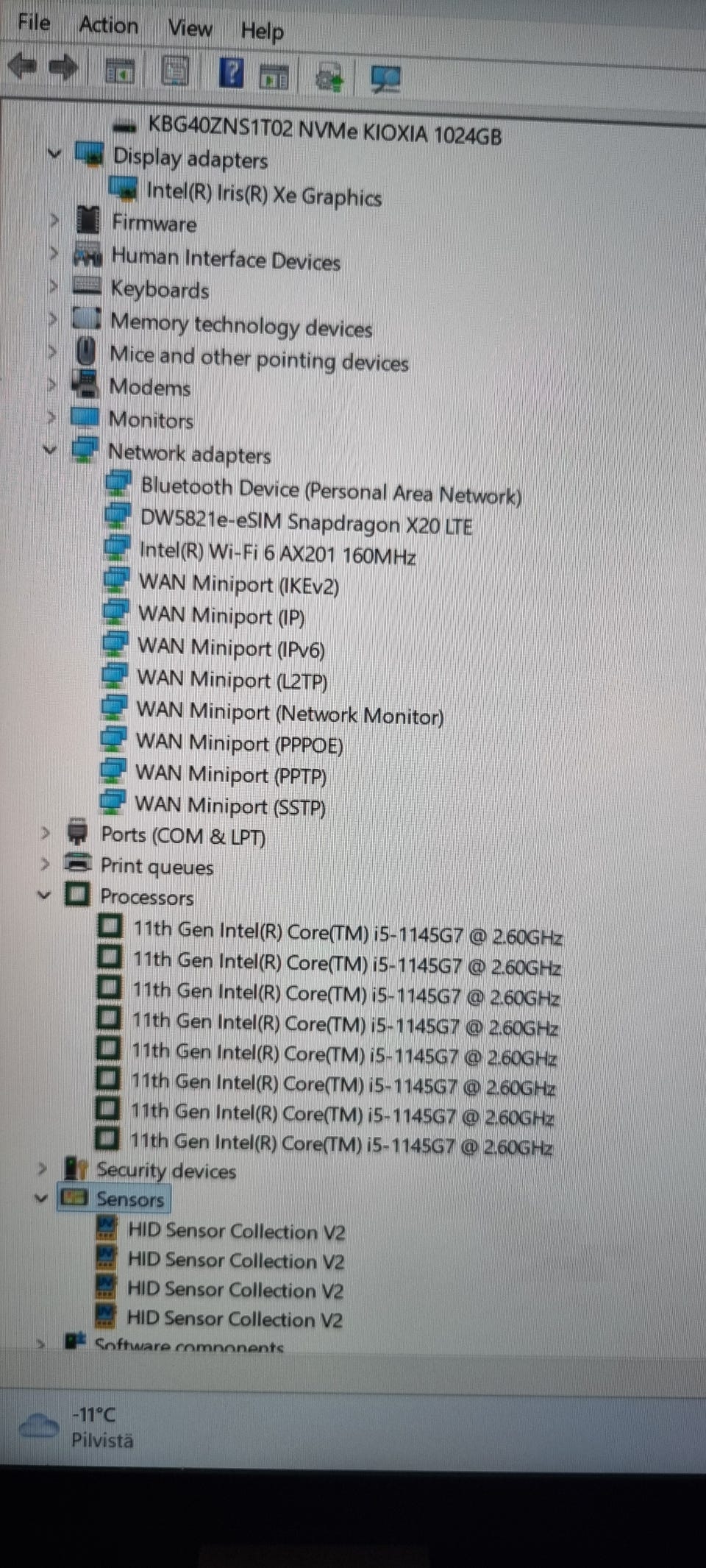Click the Show/Hide Console Tree toolbar icon

coord(120,71)
